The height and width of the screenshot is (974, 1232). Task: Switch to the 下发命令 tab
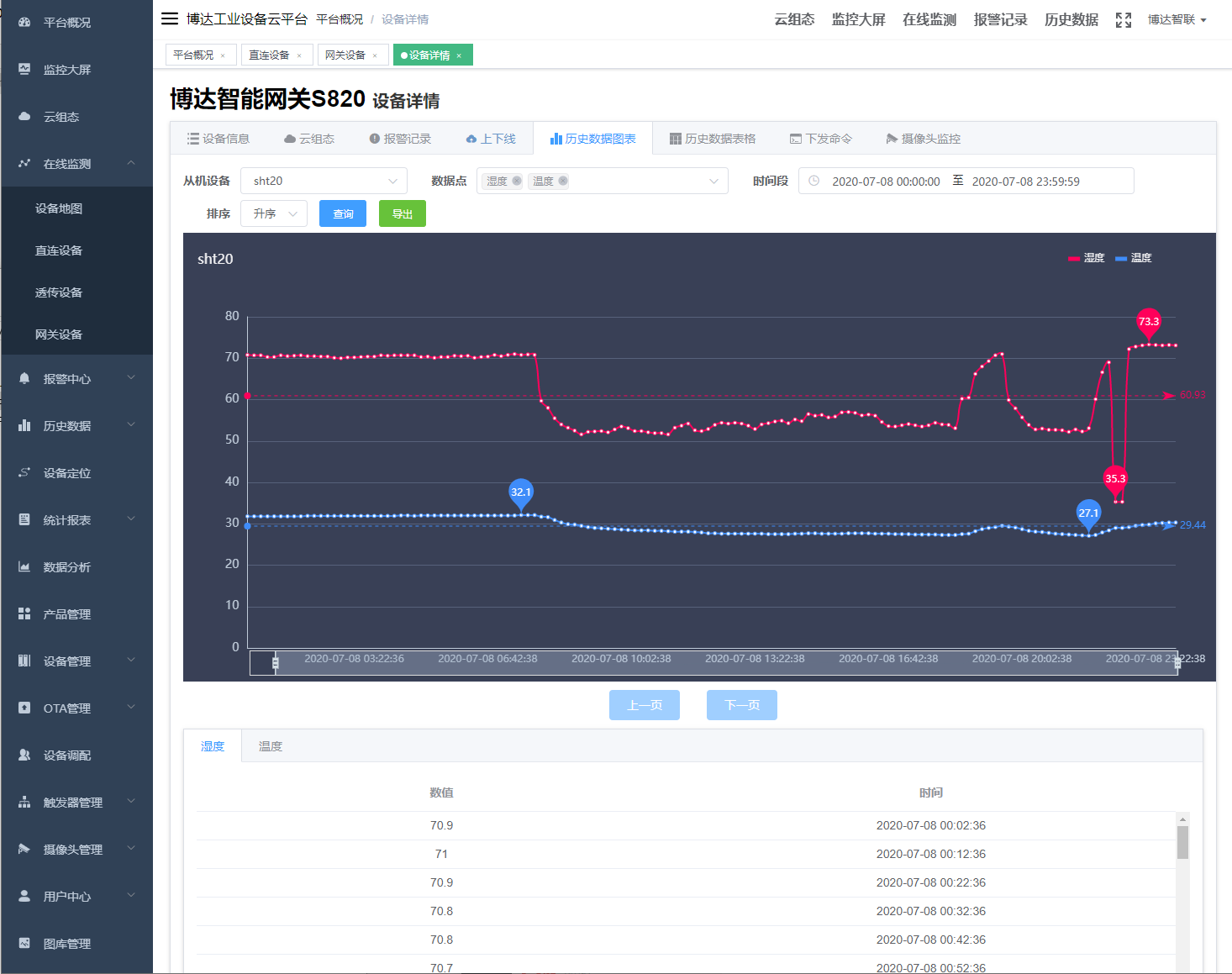[x=821, y=139]
